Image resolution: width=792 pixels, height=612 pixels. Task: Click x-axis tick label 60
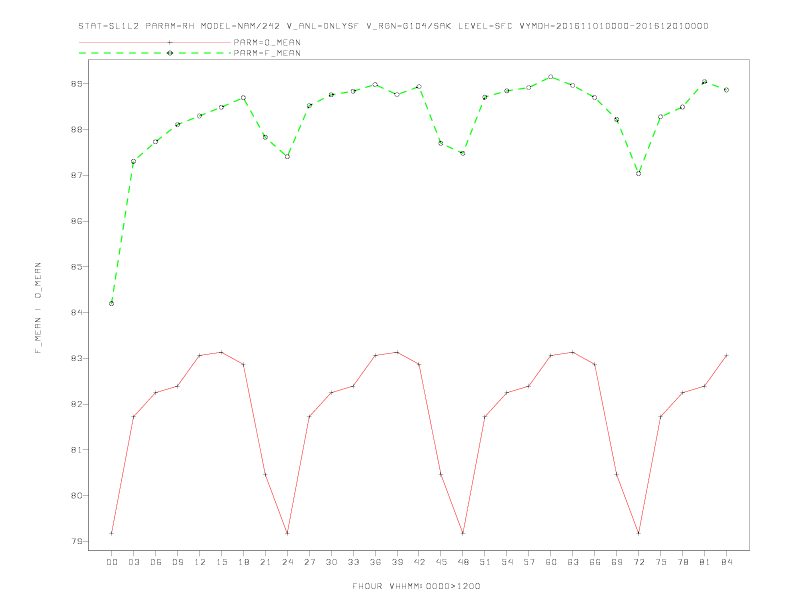551,562
